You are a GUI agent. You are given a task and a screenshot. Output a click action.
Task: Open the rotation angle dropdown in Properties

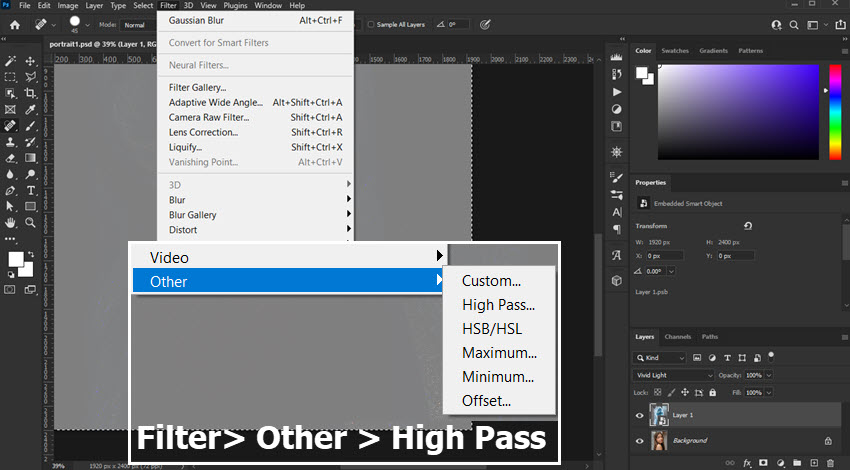pos(672,271)
